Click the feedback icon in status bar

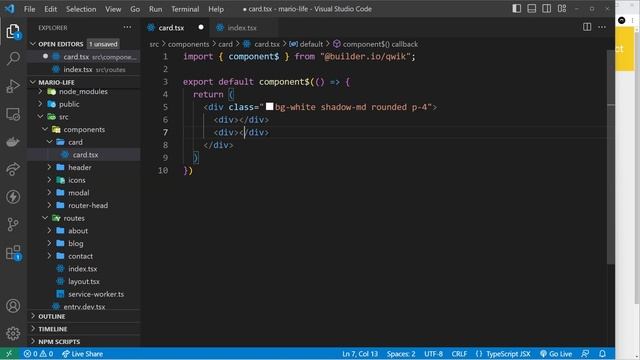(x=585, y=354)
